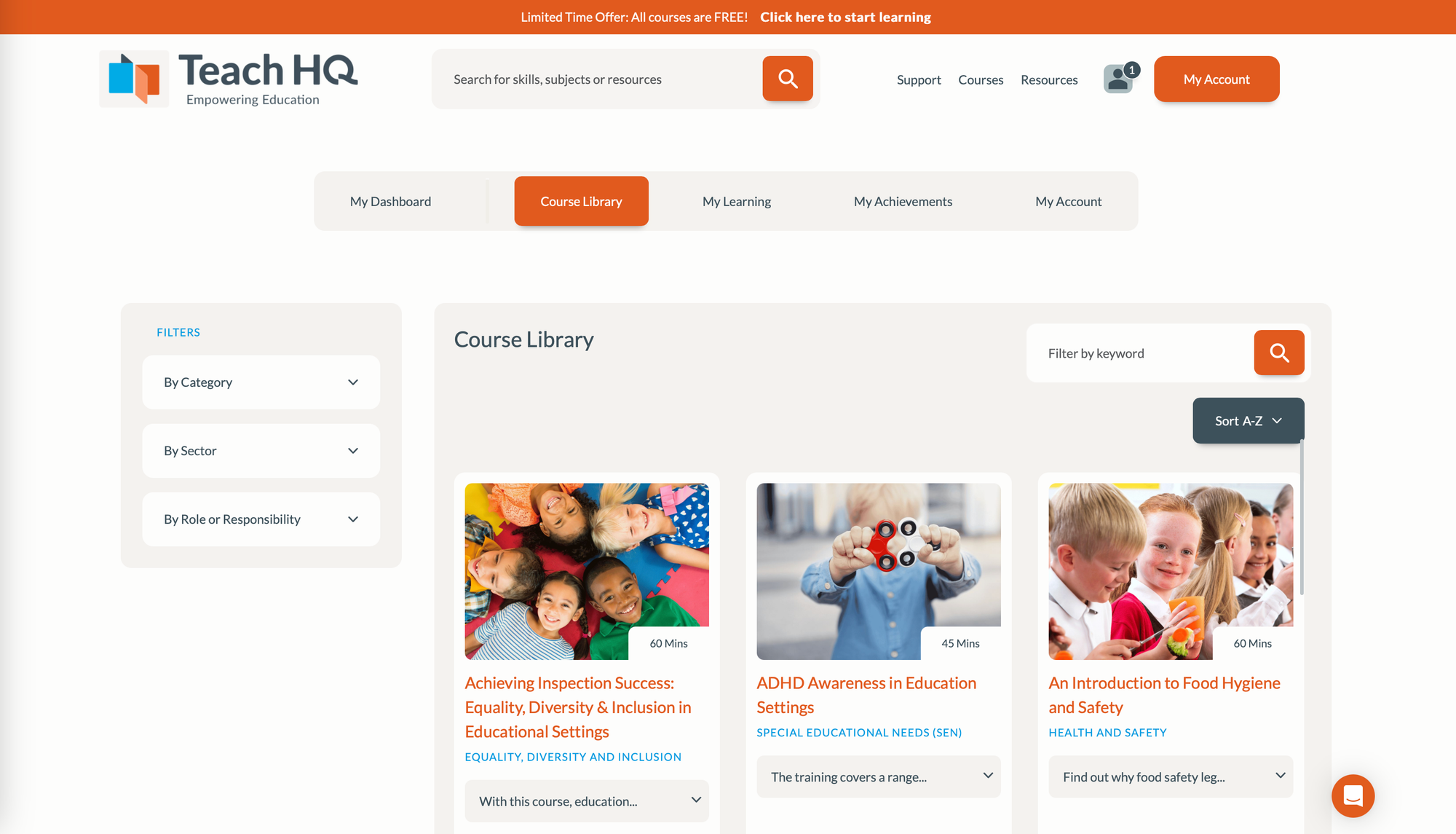Go to the My Dashboard tab
This screenshot has height=834, width=1456.
tap(390, 201)
